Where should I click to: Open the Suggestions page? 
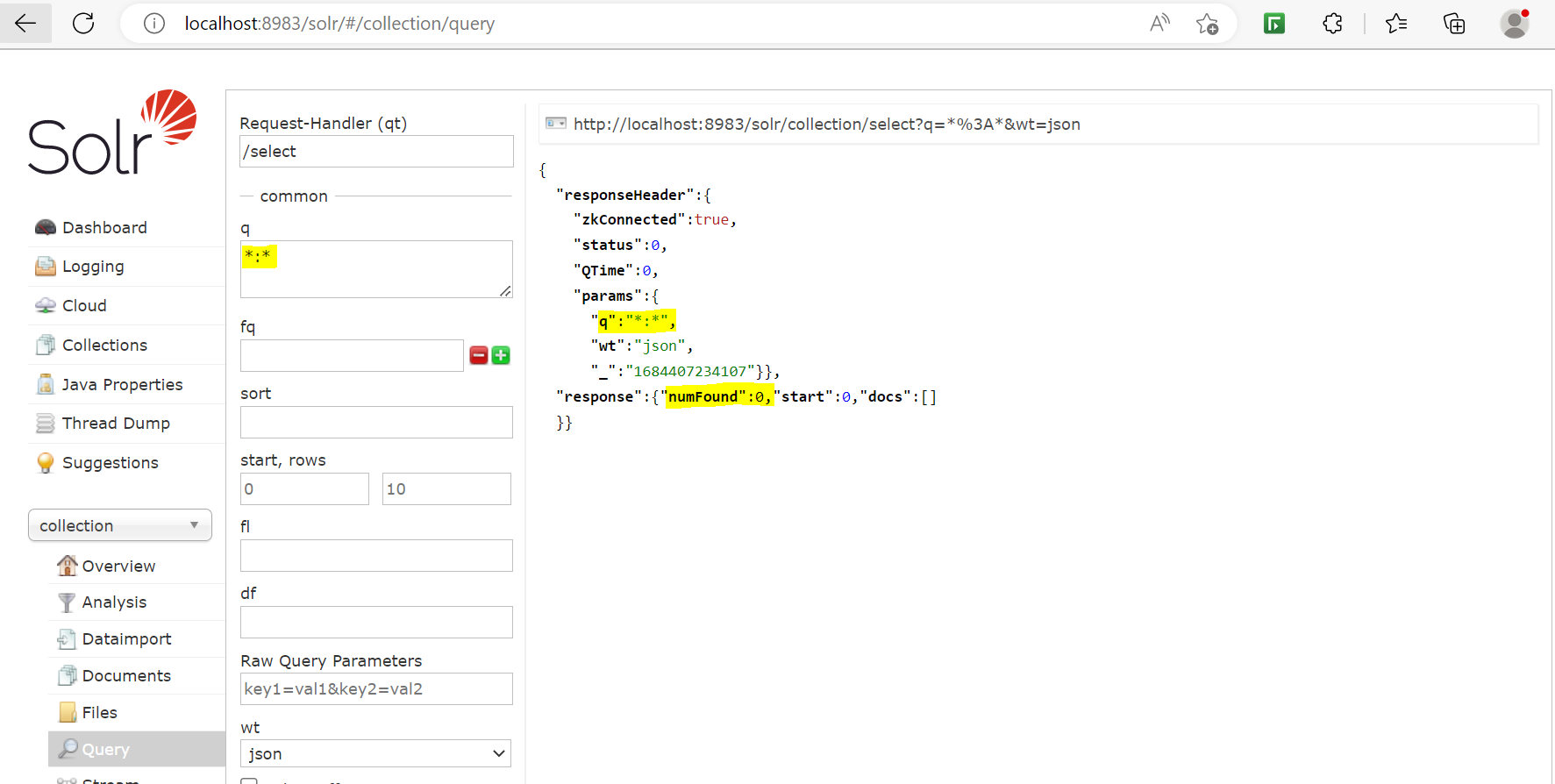111,463
